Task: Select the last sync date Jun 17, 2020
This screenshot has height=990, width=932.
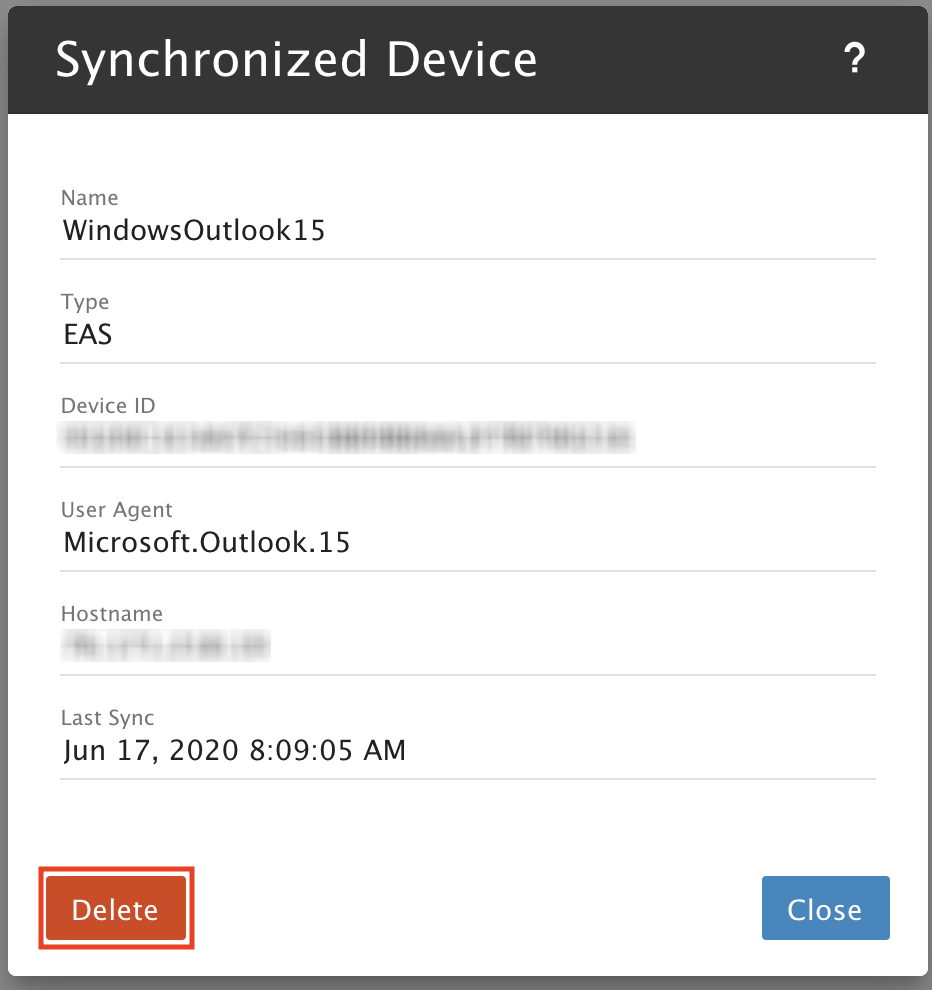Action: [151, 751]
